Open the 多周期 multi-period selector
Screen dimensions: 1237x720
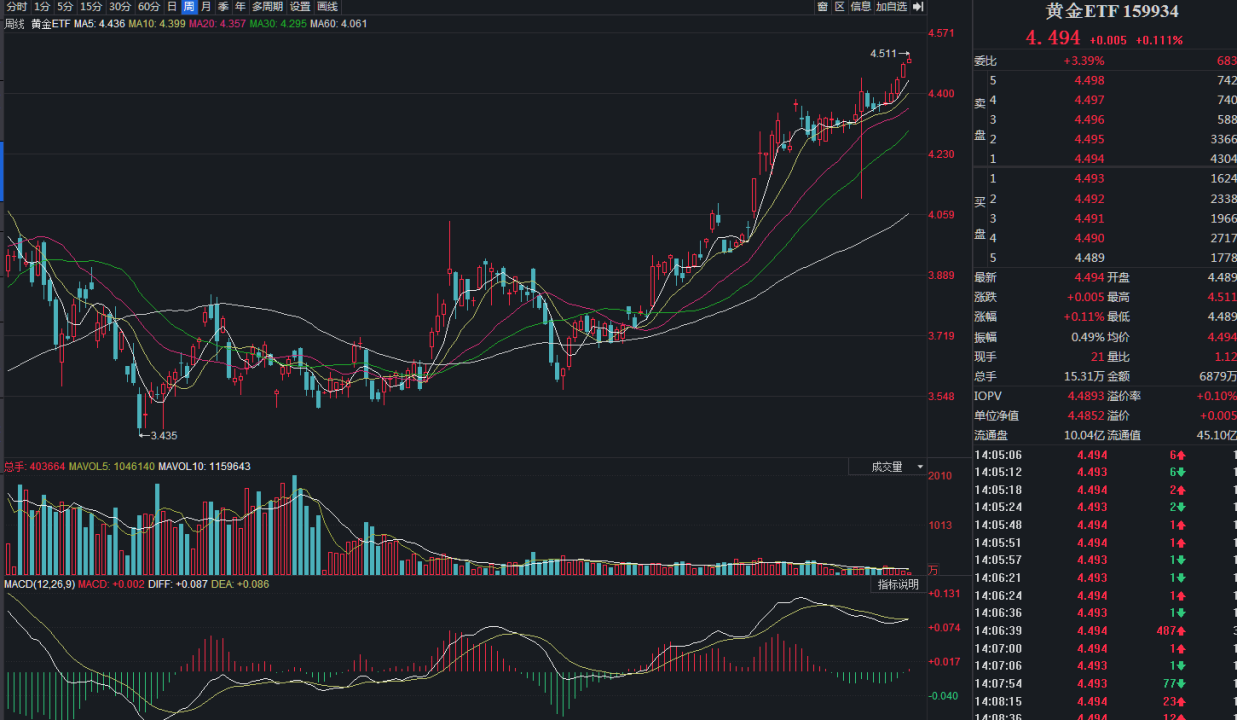pyautogui.click(x=267, y=7)
